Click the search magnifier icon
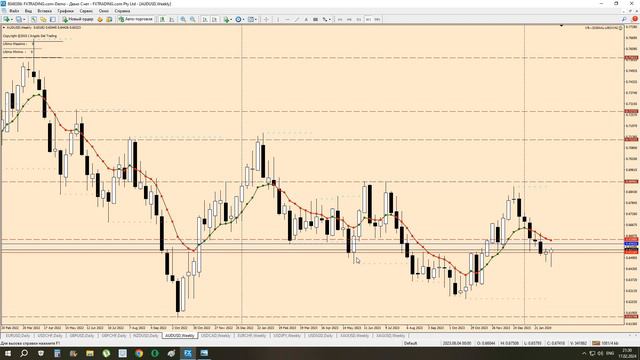The image size is (640, 360). pyautogui.click(x=624, y=19)
